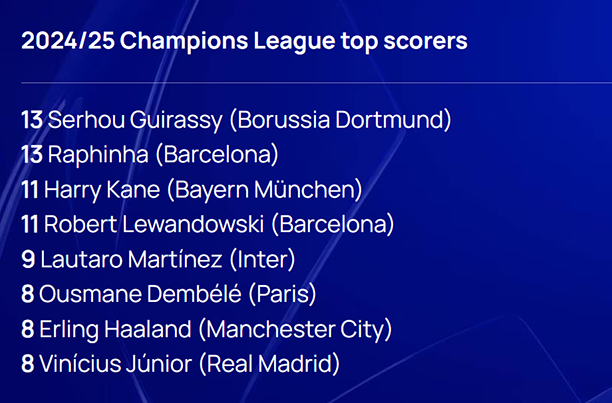The height and width of the screenshot is (403, 612).
Task: Select Ousmane Dembélé's name
Action: [140, 294]
